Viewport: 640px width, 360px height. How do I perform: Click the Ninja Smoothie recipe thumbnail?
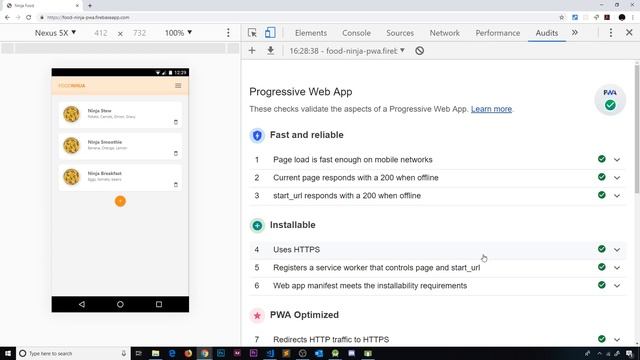point(71,146)
